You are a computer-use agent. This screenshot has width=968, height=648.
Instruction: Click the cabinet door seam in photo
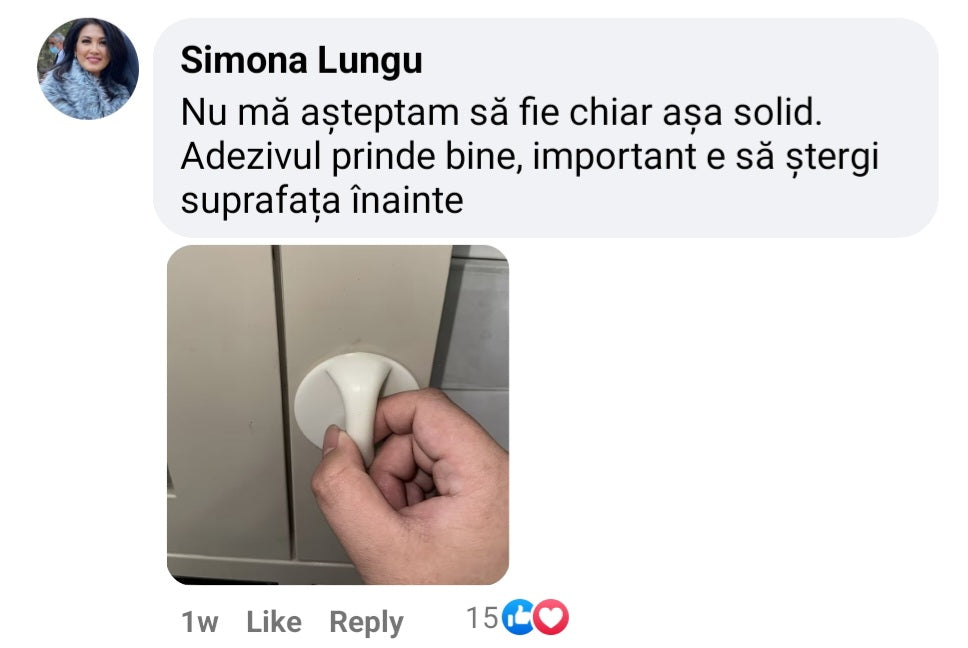(x=283, y=401)
